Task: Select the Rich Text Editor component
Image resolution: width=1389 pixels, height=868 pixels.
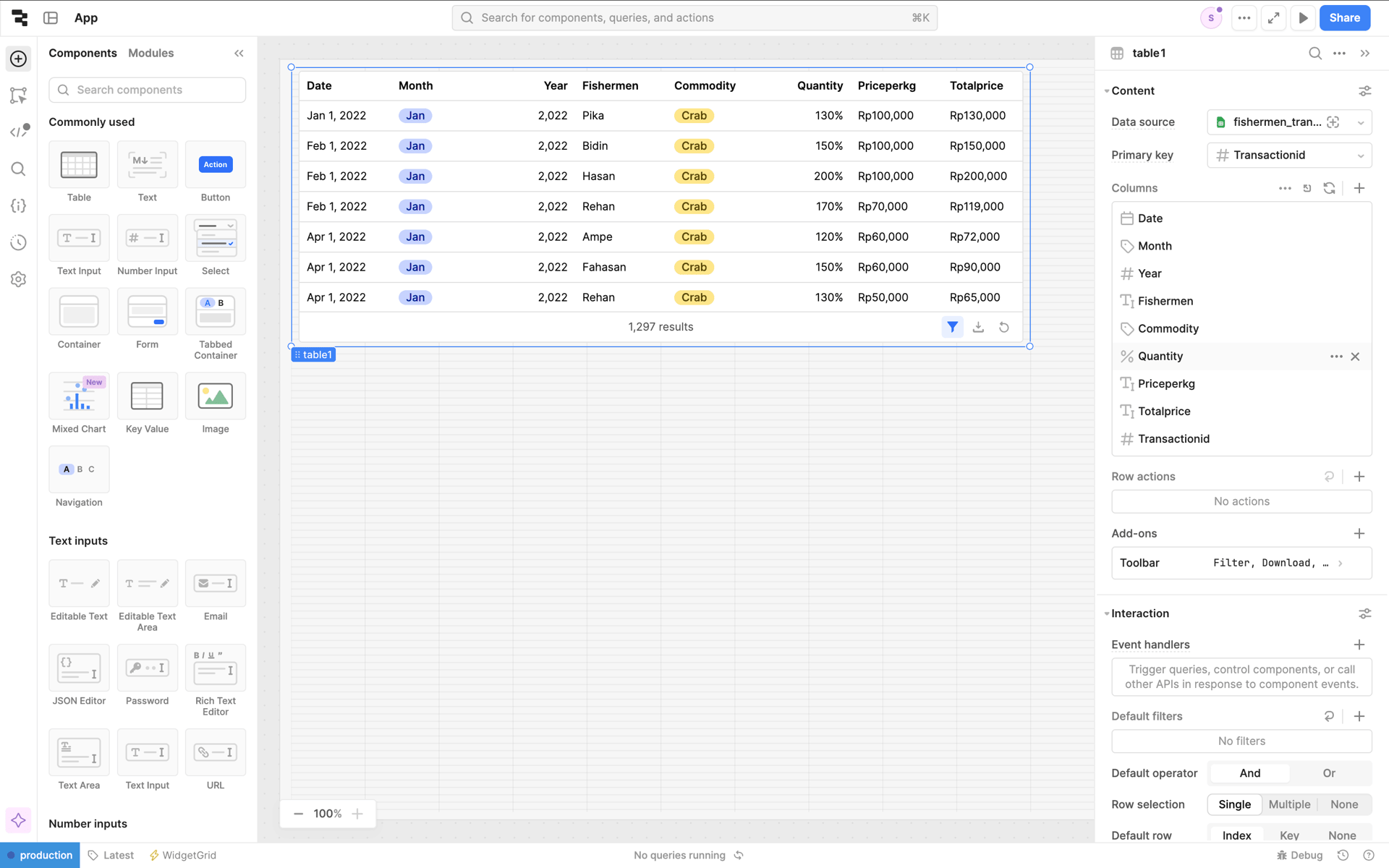Action: pyautogui.click(x=216, y=681)
